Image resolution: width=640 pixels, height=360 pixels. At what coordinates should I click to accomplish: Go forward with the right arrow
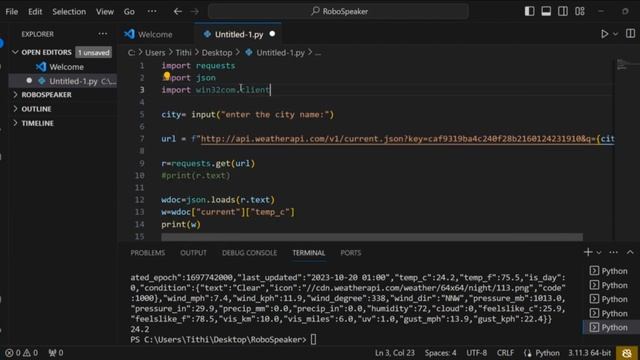tap(195, 11)
